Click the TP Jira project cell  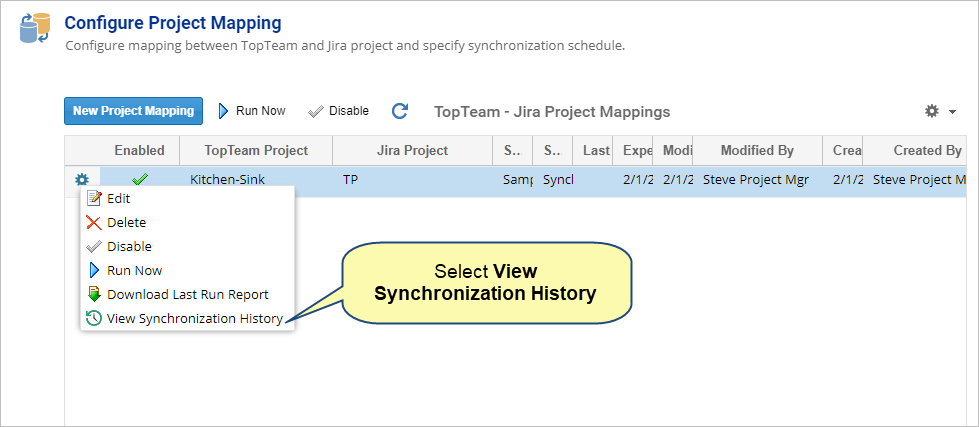point(351,181)
